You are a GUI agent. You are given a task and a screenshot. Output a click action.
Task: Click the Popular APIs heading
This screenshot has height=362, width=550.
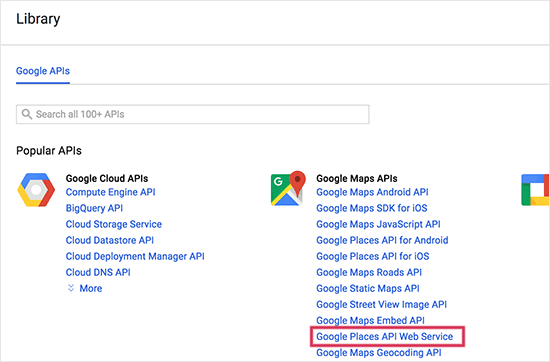[x=49, y=151]
